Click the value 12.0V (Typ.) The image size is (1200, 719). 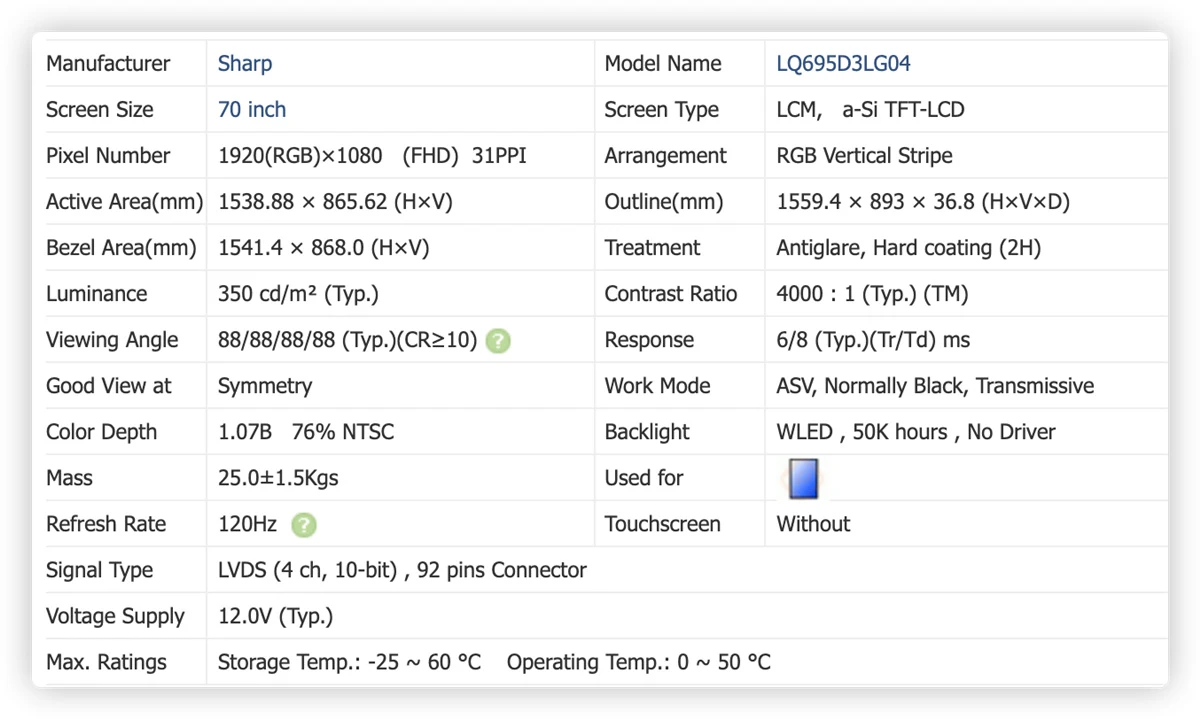275,615
